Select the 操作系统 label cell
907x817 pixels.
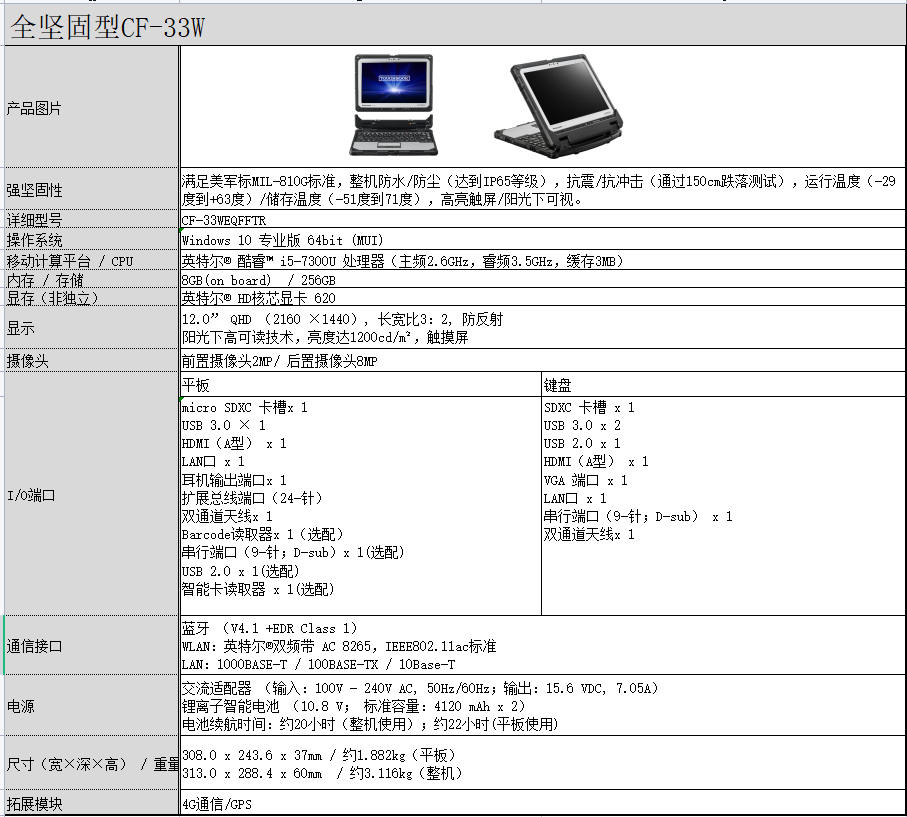(91, 240)
